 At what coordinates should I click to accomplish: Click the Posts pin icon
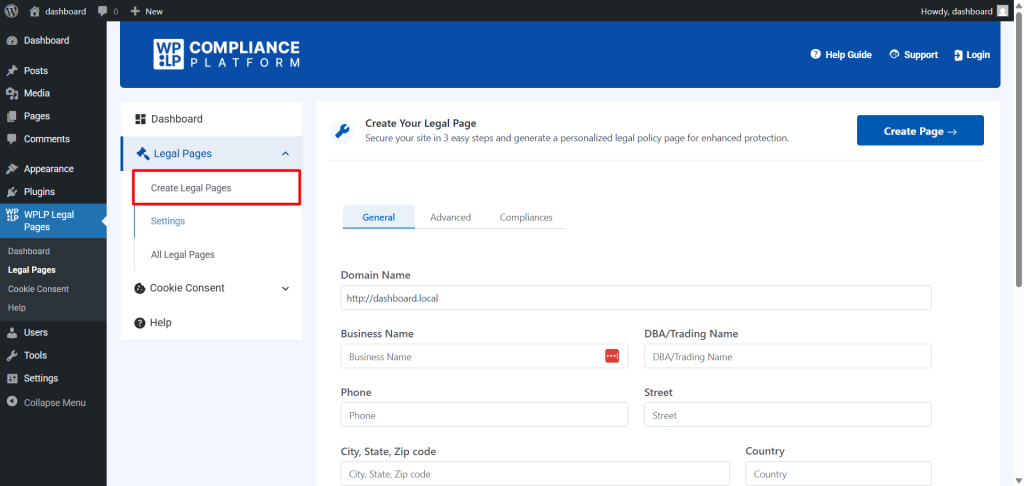[x=12, y=71]
